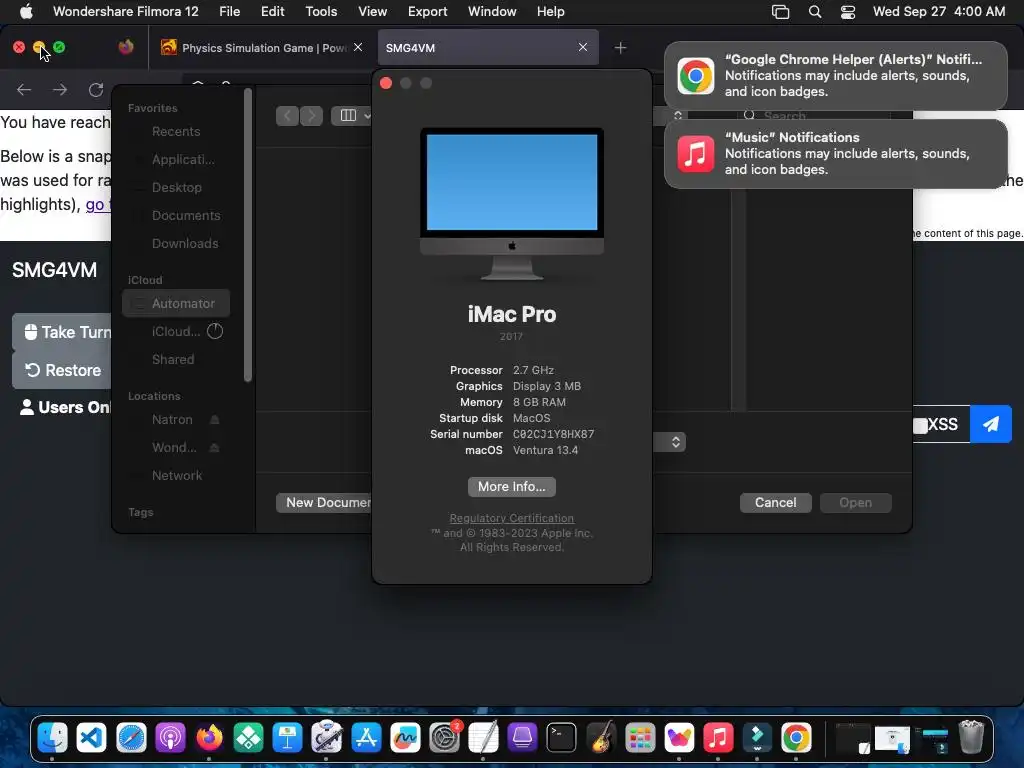Click the Music Notifications banner
Image resolution: width=1024 pixels, height=768 pixels.
tap(835, 153)
